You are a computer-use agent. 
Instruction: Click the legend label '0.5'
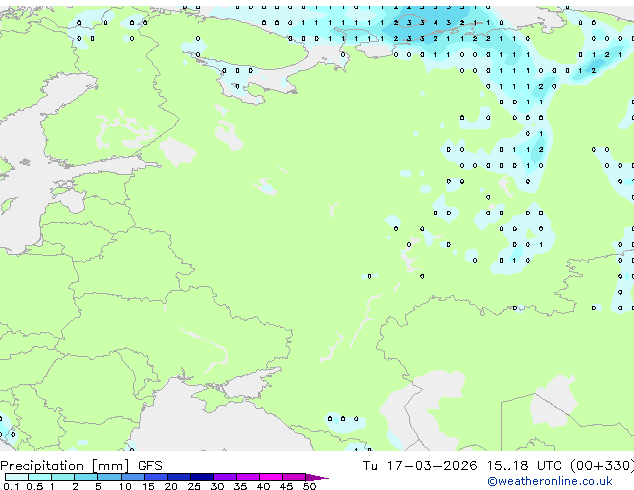[x=35, y=486]
